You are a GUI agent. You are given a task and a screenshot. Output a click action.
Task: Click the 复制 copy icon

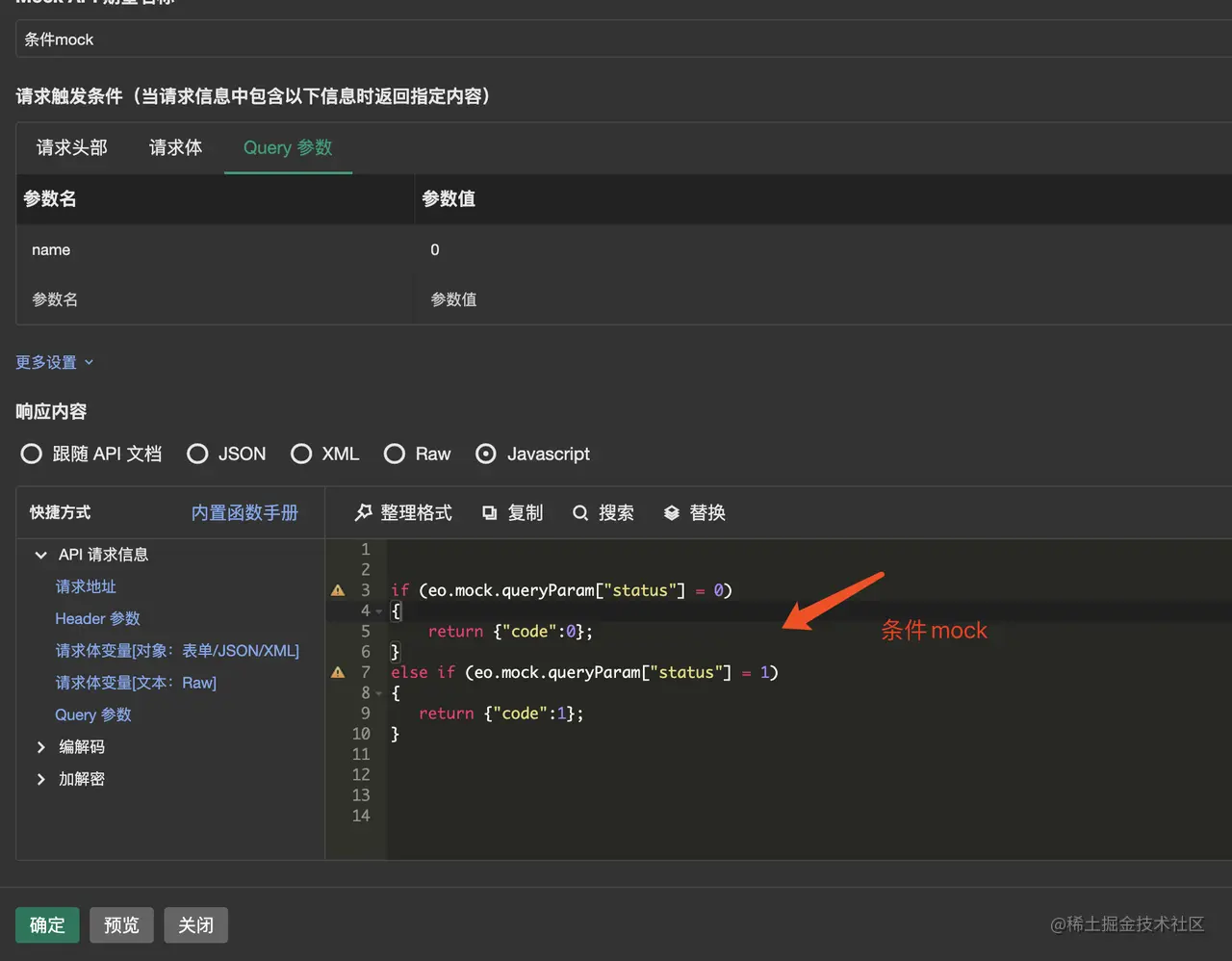(x=490, y=513)
